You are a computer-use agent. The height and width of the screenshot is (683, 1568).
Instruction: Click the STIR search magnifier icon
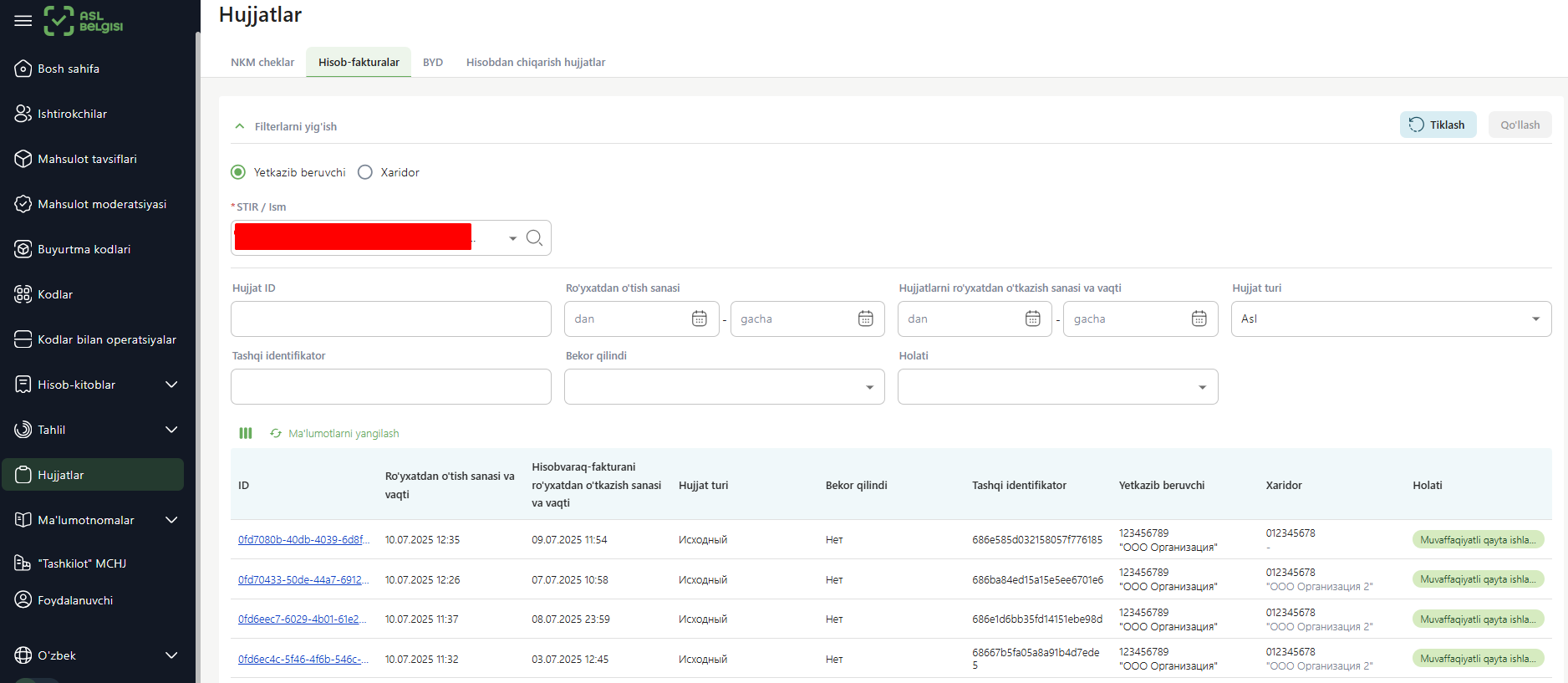pyautogui.click(x=534, y=238)
